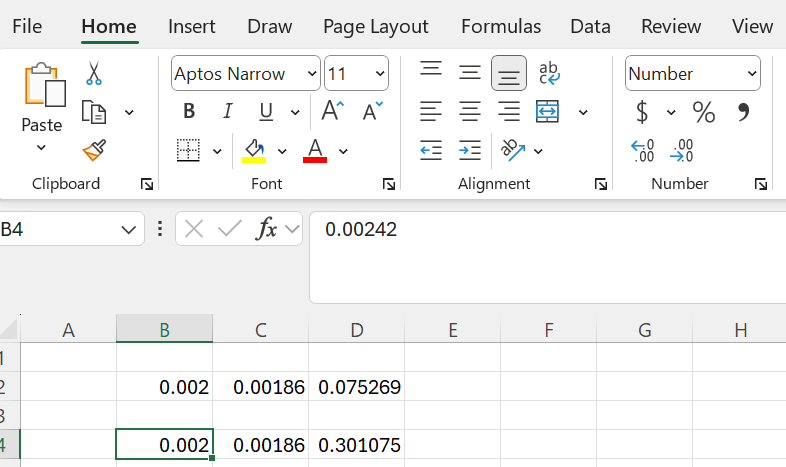Open the Page Layout tab

(x=375, y=27)
